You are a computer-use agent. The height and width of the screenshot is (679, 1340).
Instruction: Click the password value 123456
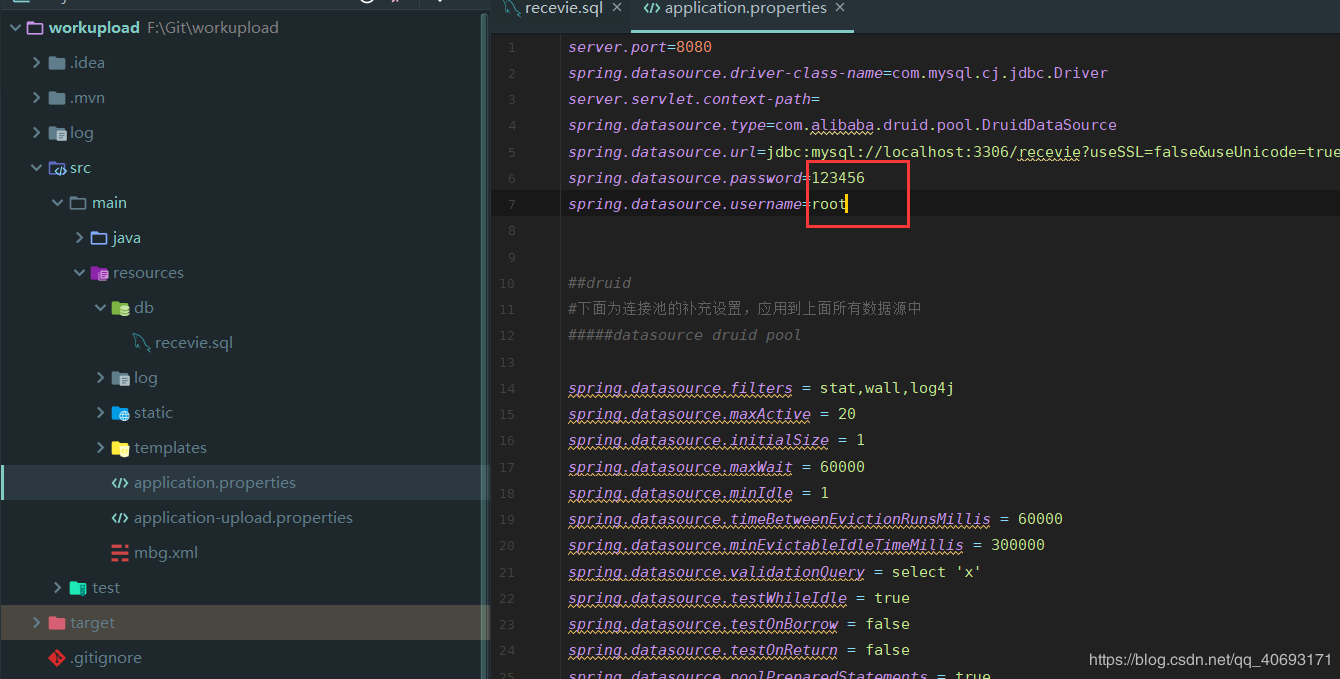click(838, 178)
